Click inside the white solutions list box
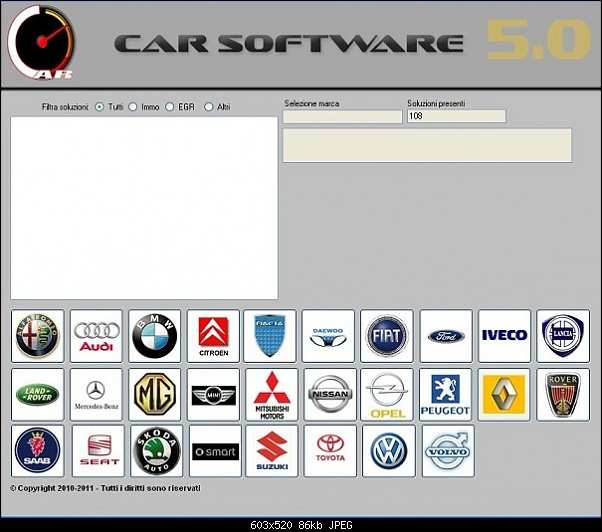Screen dimensions: 602x532 coord(144,208)
